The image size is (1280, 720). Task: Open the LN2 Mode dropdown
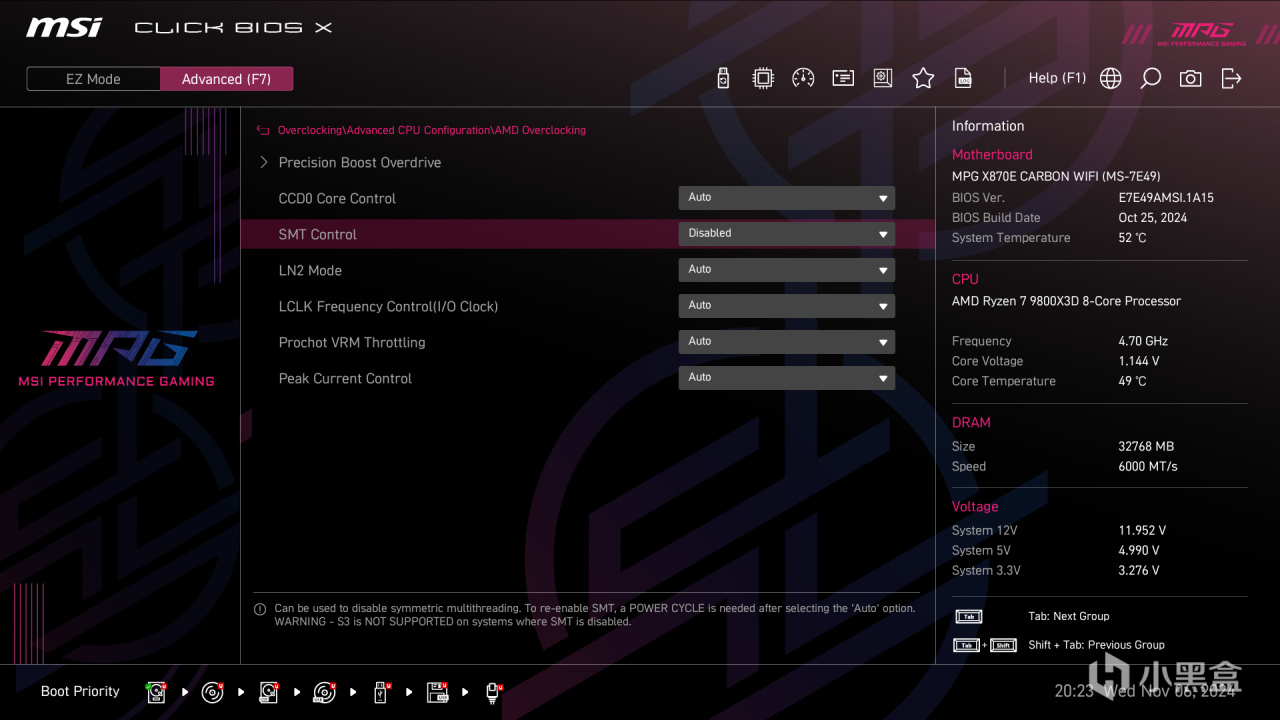pyautogui.click(x=786, y=270)
